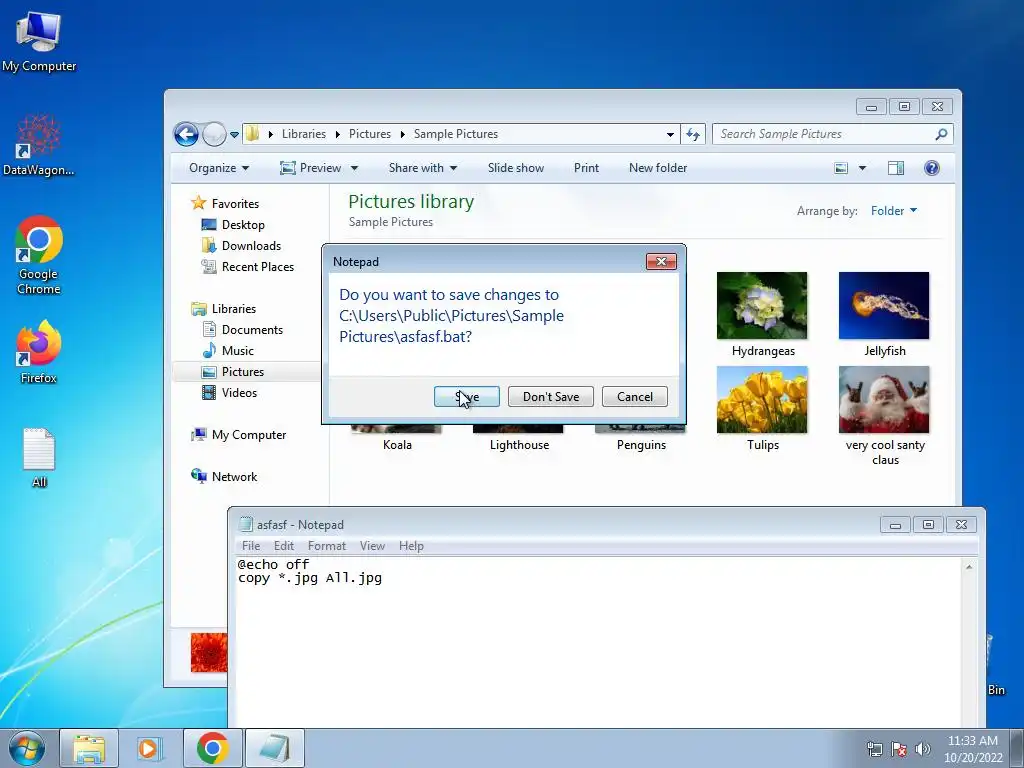Open the File menu in Notepad
This screenshot has width=1024, height=768.
point(251,546)
